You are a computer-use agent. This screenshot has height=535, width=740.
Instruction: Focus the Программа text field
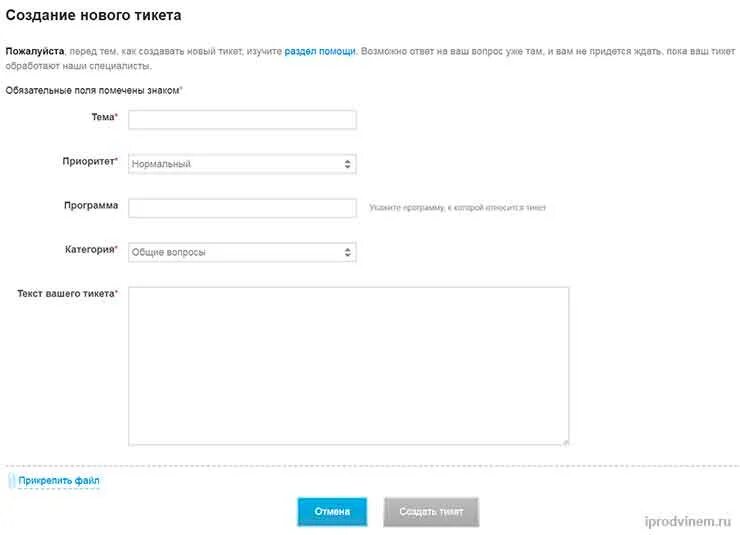coord(242,208)
